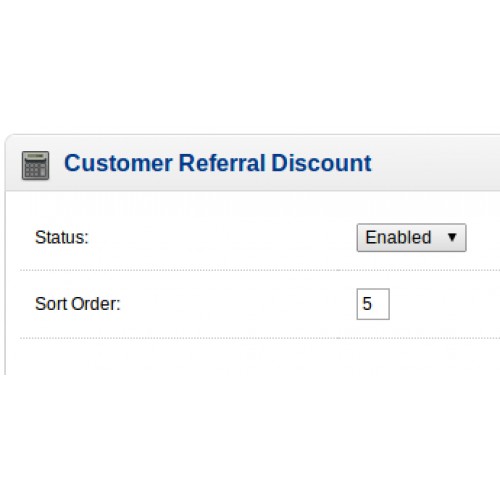Click the blank space between Status label and dropdown
Screen dimensions: 500x500
click(x=223, y=238)
